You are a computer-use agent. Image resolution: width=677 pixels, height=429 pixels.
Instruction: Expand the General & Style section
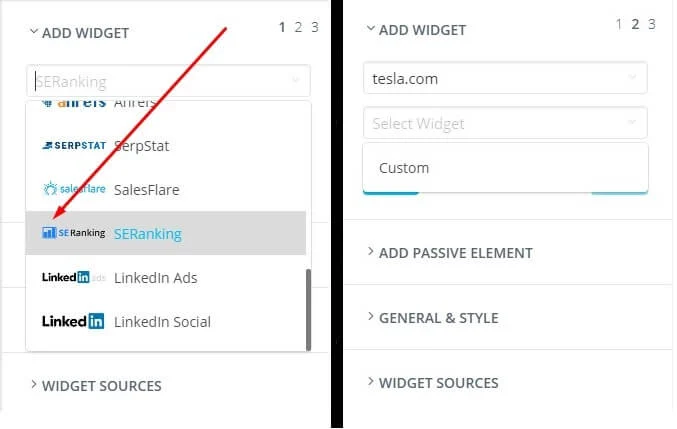pos(438,318)
